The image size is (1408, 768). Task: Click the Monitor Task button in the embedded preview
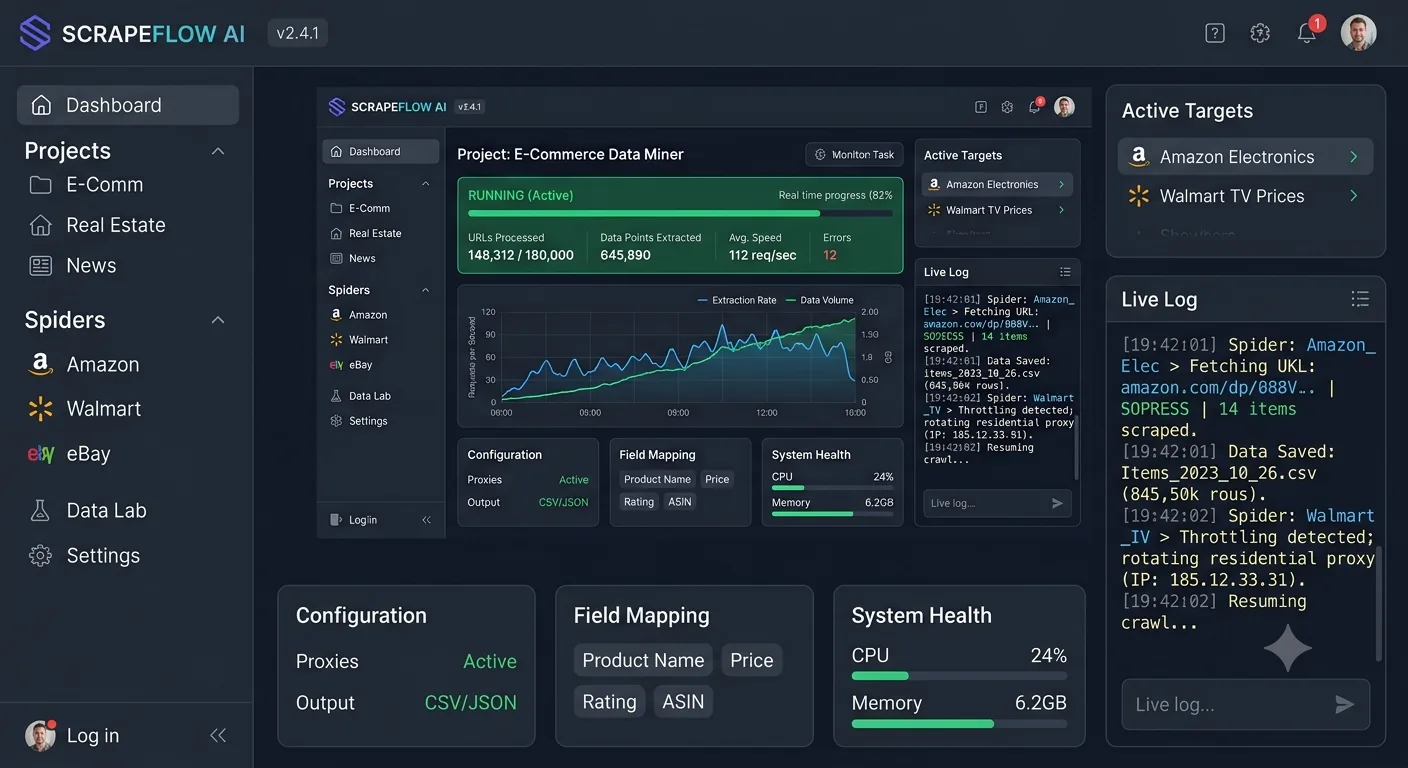[x=855, y=155]
